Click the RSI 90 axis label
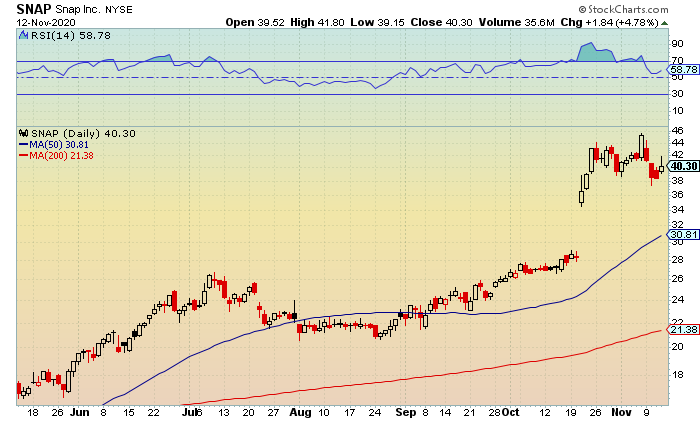 [677, 44]
